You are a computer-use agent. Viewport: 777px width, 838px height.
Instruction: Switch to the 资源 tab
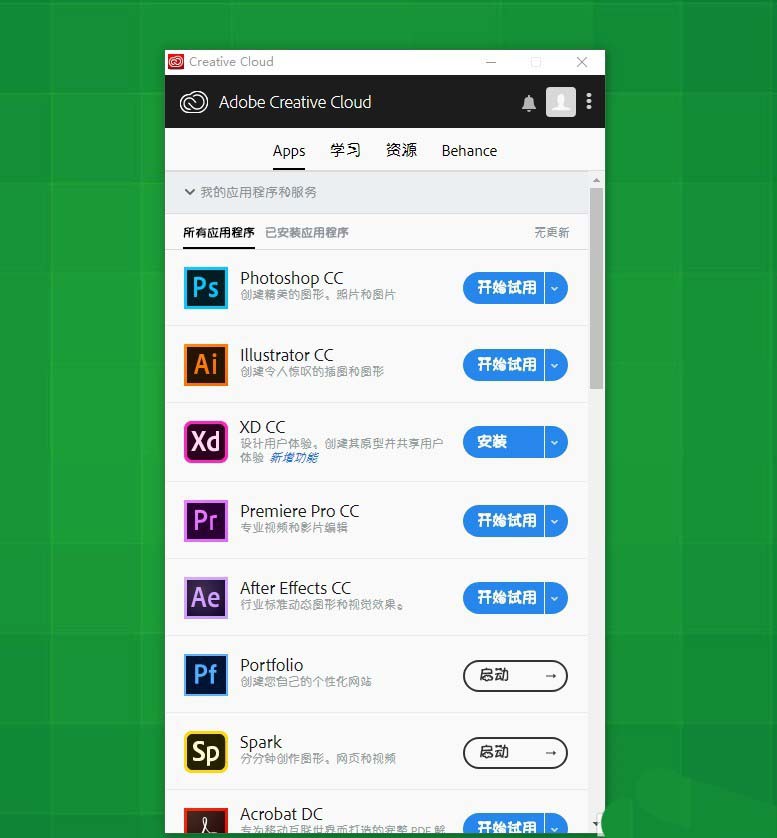[401, 150]
